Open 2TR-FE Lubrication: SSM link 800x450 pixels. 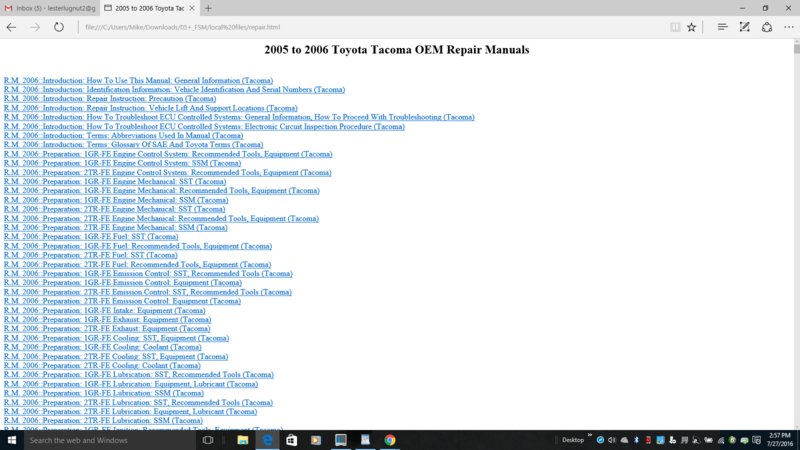103,420
